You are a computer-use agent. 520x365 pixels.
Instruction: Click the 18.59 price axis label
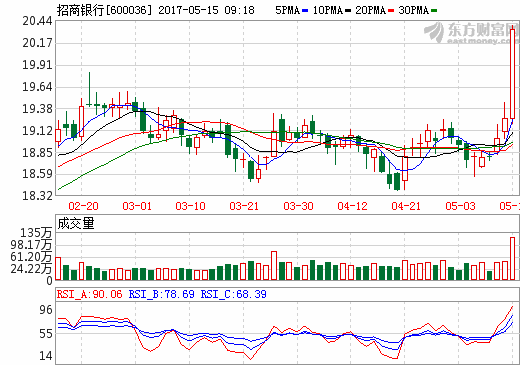point(37,174)
